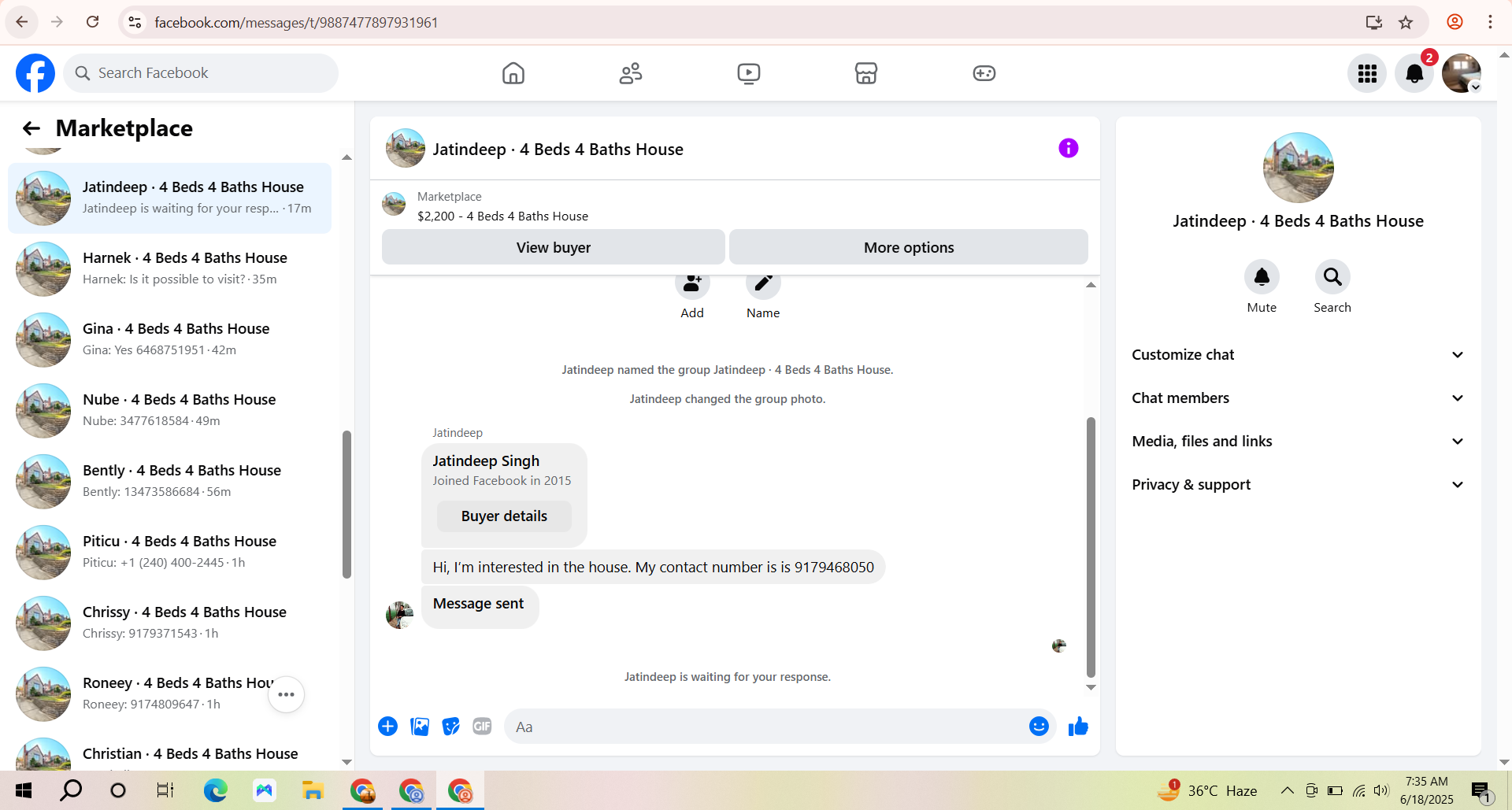This screenshot has height=810, width=1512.
Task: Open the Gina conversation
Action: pyautogui.click(x=169, y=340)
